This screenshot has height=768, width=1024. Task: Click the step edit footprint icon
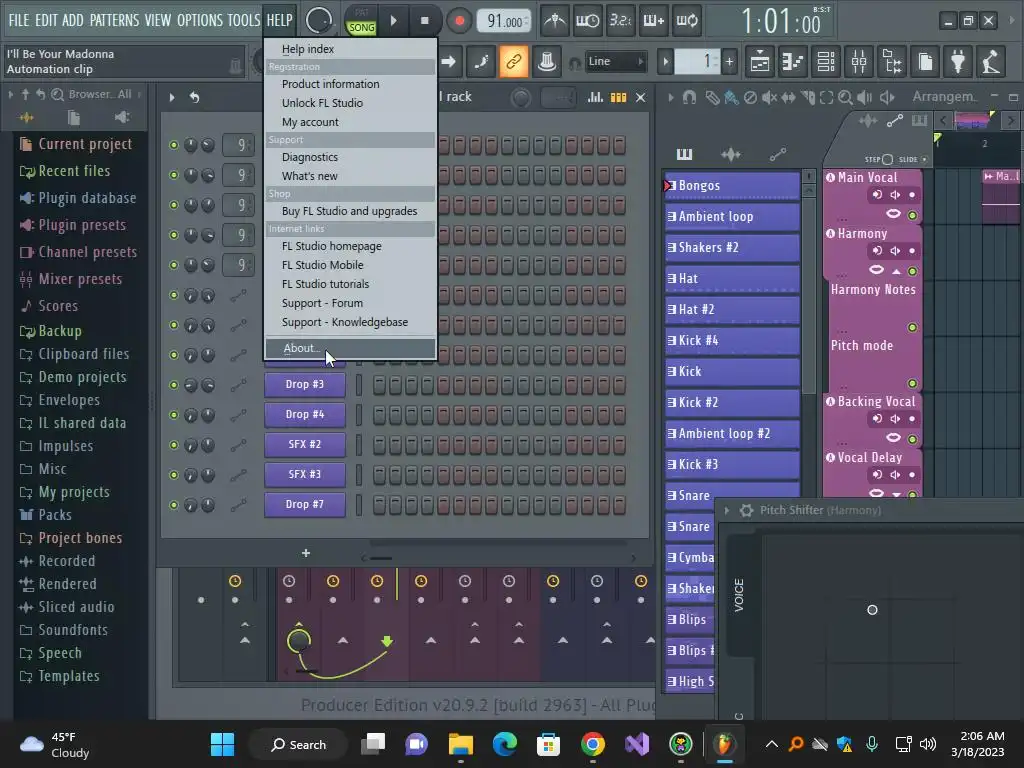tap(481, 62)
